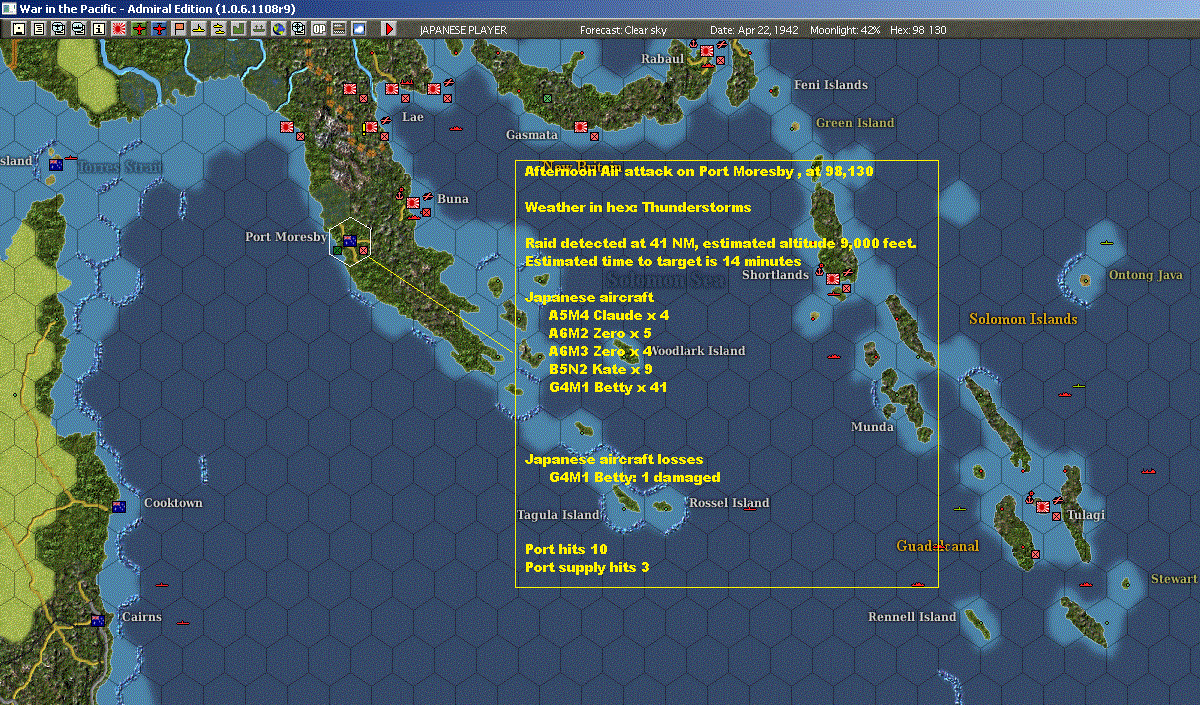Click the red plane on blue background icon

click(159, 29)
